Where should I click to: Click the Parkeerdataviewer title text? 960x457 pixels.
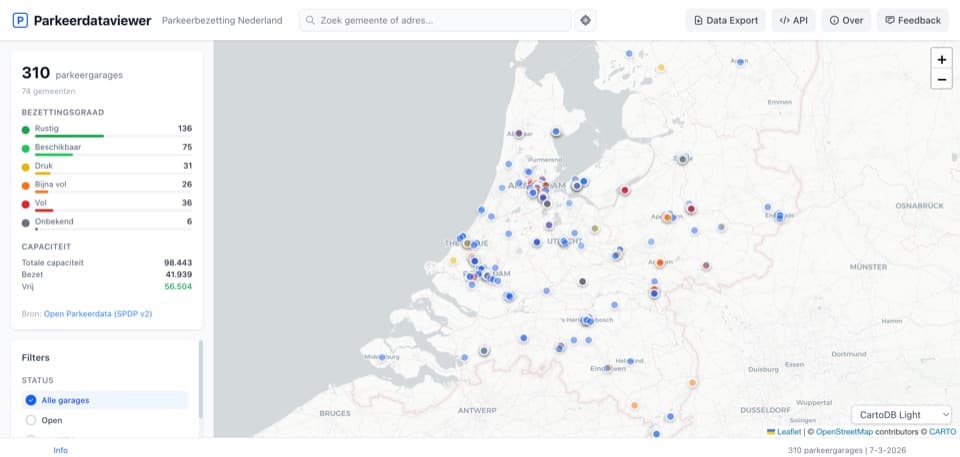click(92, 21)
